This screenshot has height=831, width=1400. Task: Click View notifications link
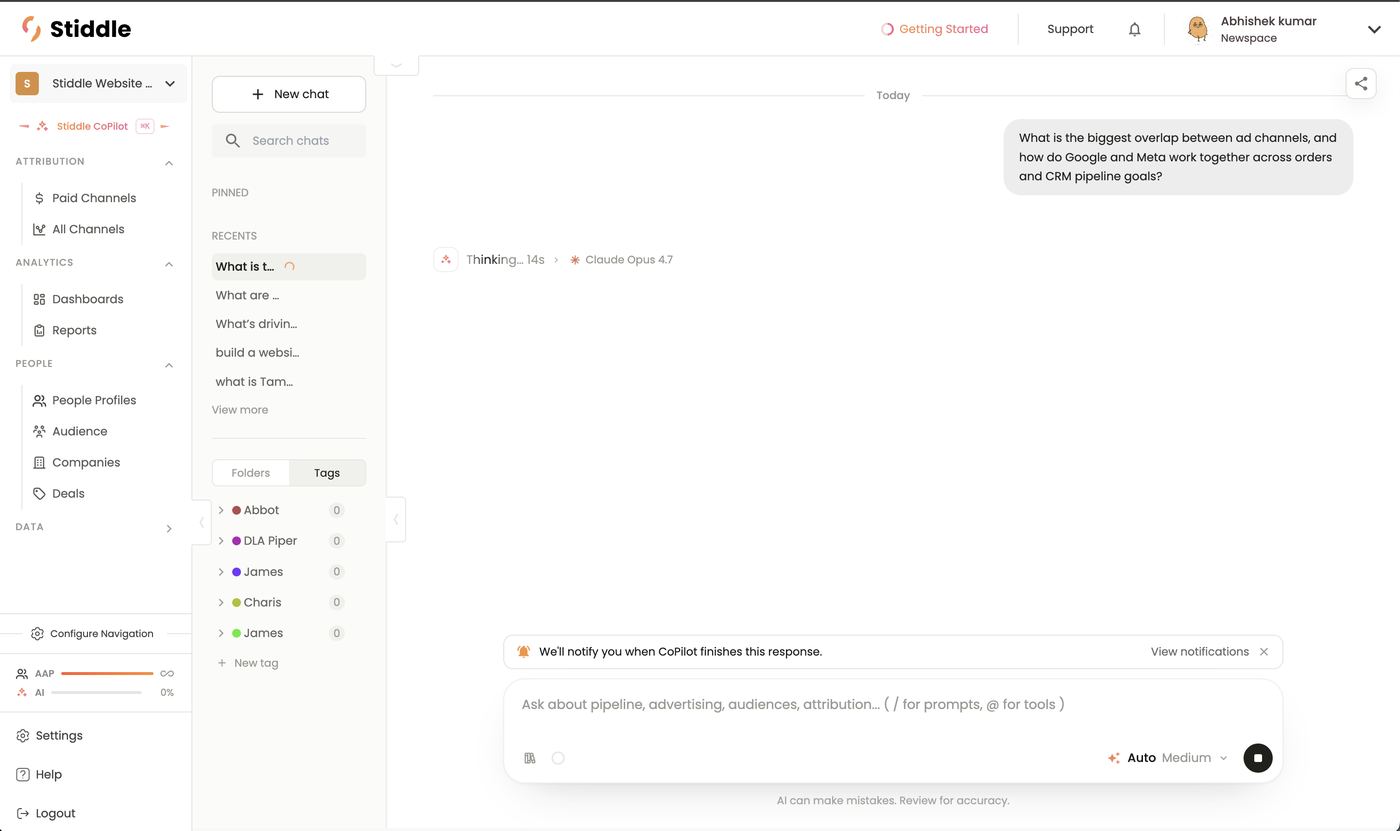coord(1199,652)
